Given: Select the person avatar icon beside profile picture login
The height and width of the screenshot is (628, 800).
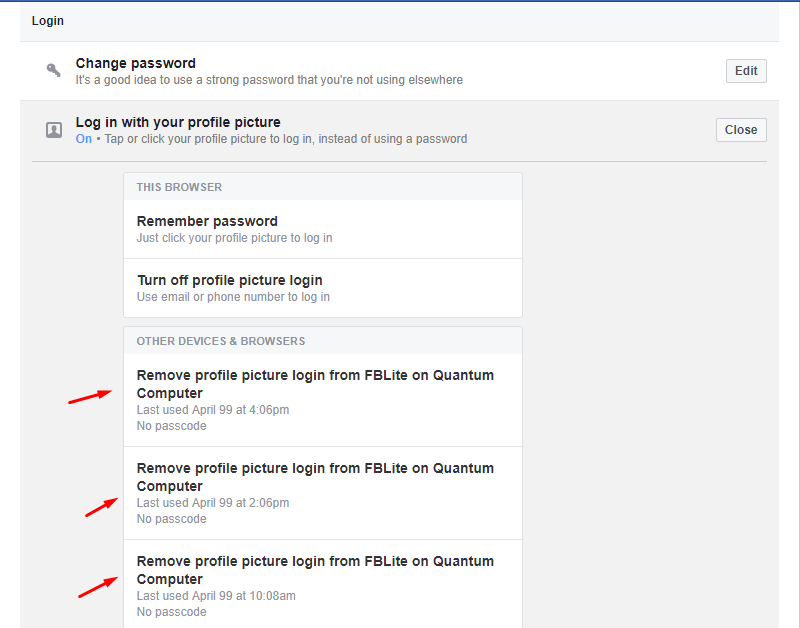Looking at the screenshot, I should pos(54,129).
